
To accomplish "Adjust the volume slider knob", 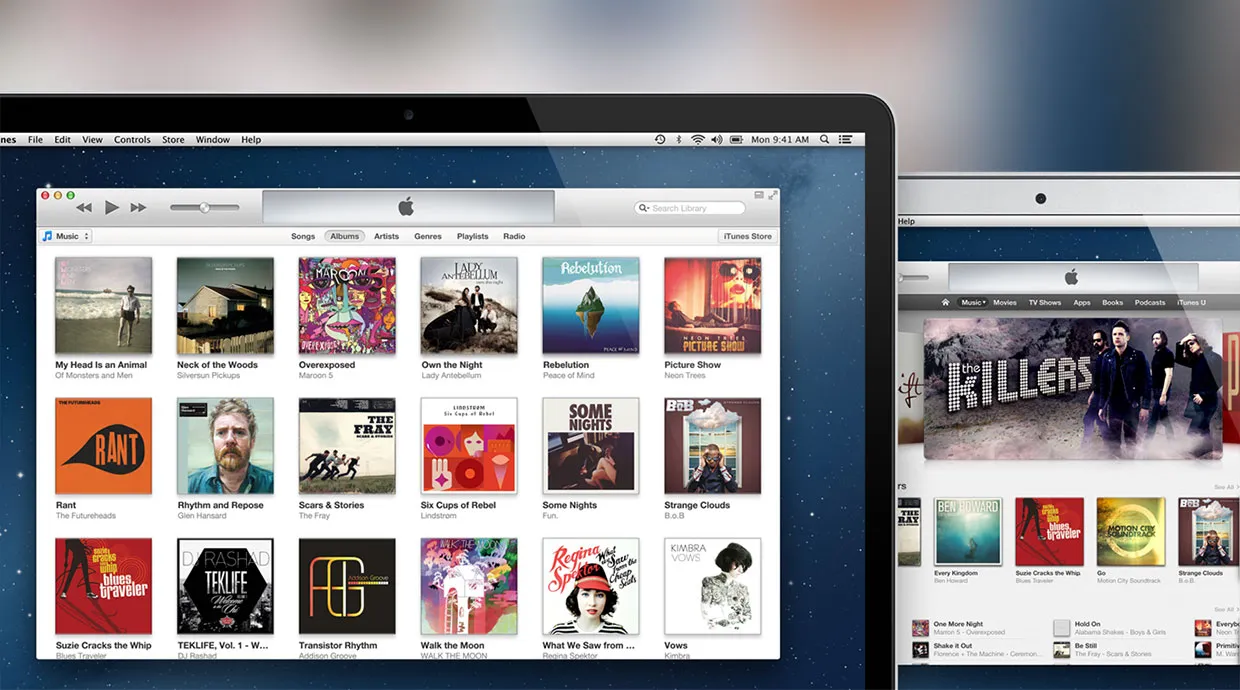I will point(204,208).
